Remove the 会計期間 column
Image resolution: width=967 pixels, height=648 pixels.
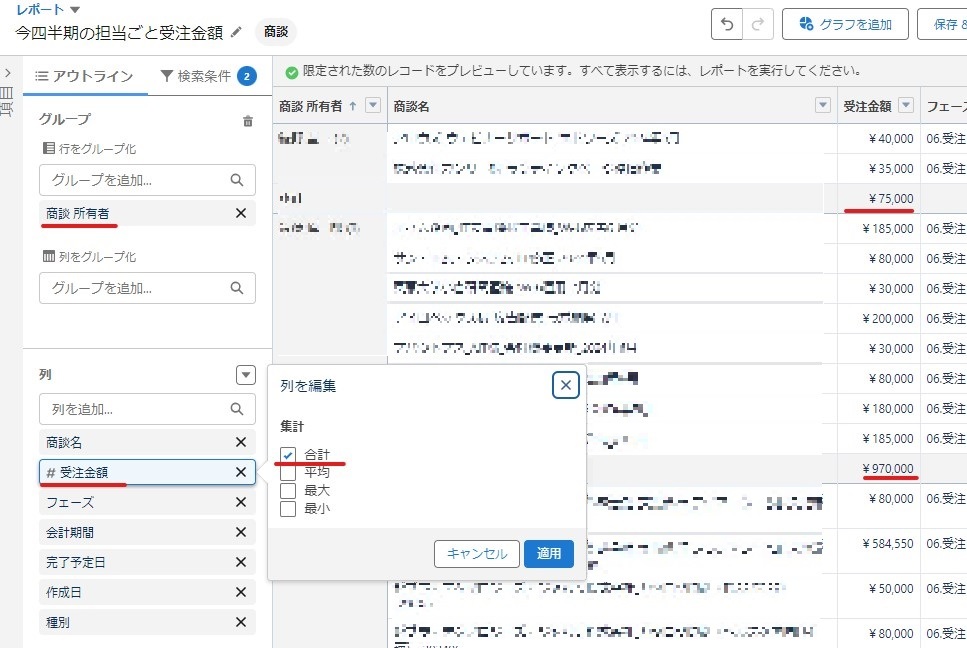pyautogui.click(x=241, y=532)
